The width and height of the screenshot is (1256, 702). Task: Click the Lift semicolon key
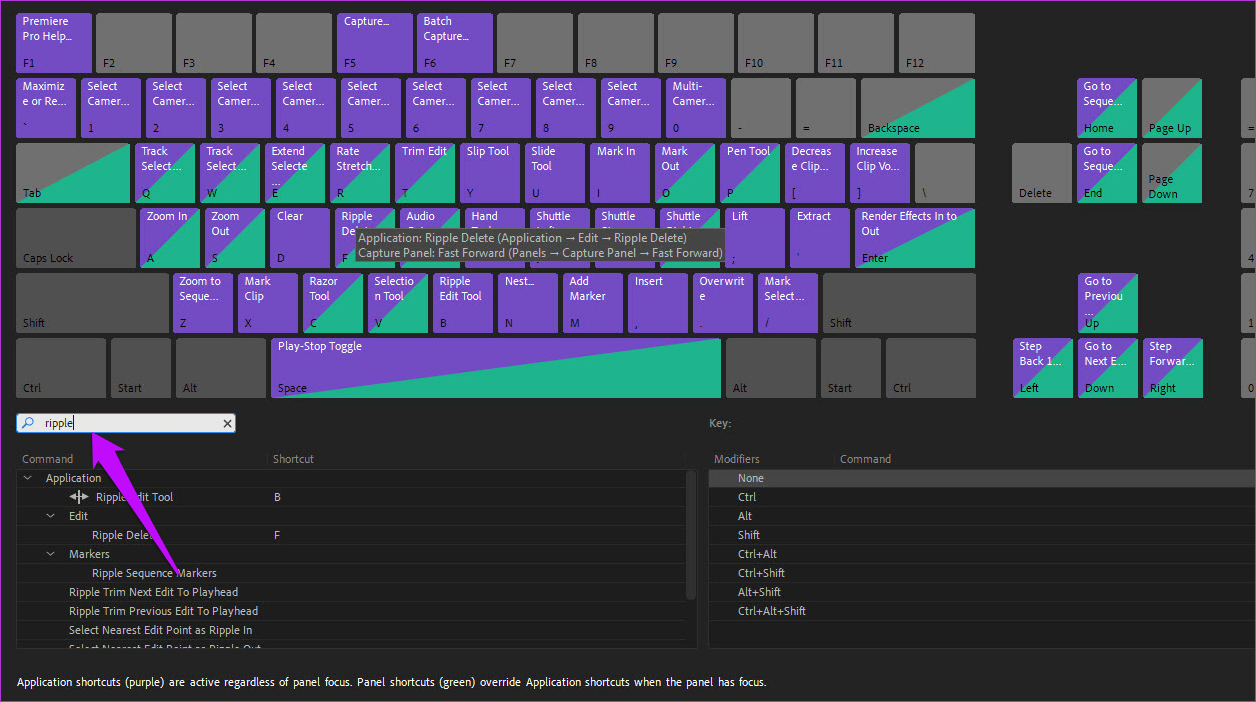[755, 238]
